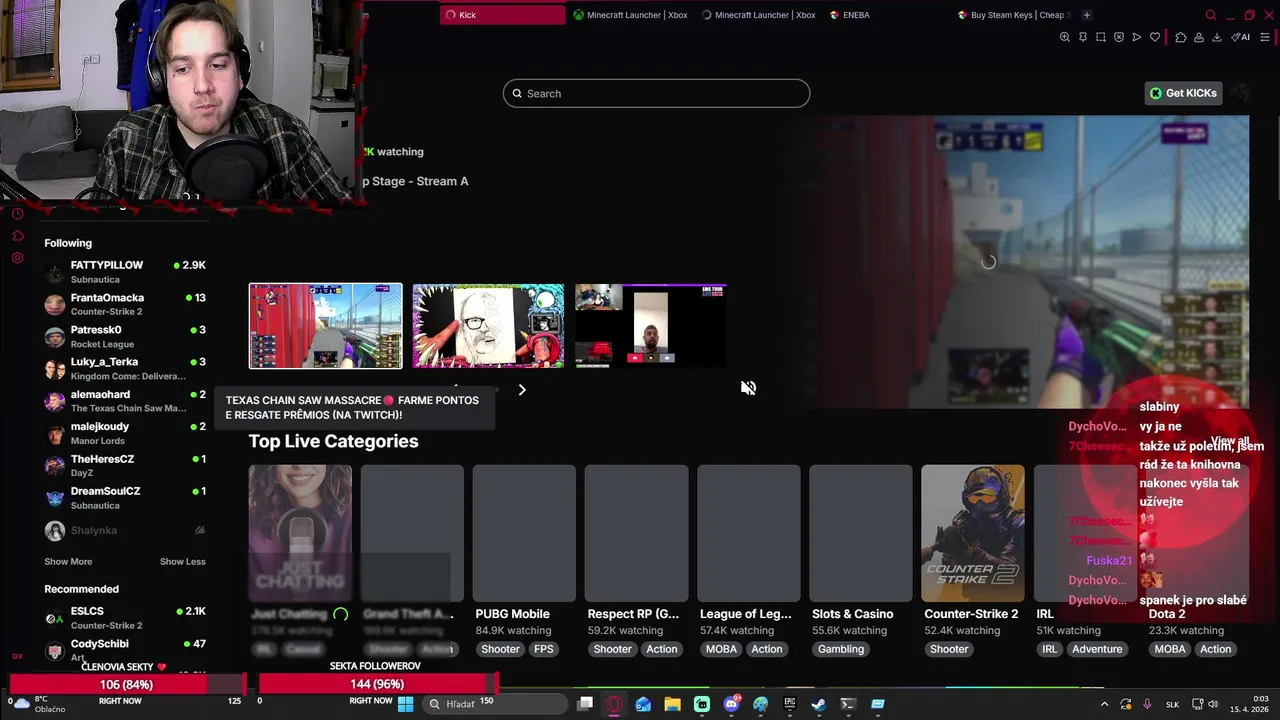The height and width of the screenshot is (720, 1280).
Task: Open Kick app icon in taskbar
Action: (702, 704)
